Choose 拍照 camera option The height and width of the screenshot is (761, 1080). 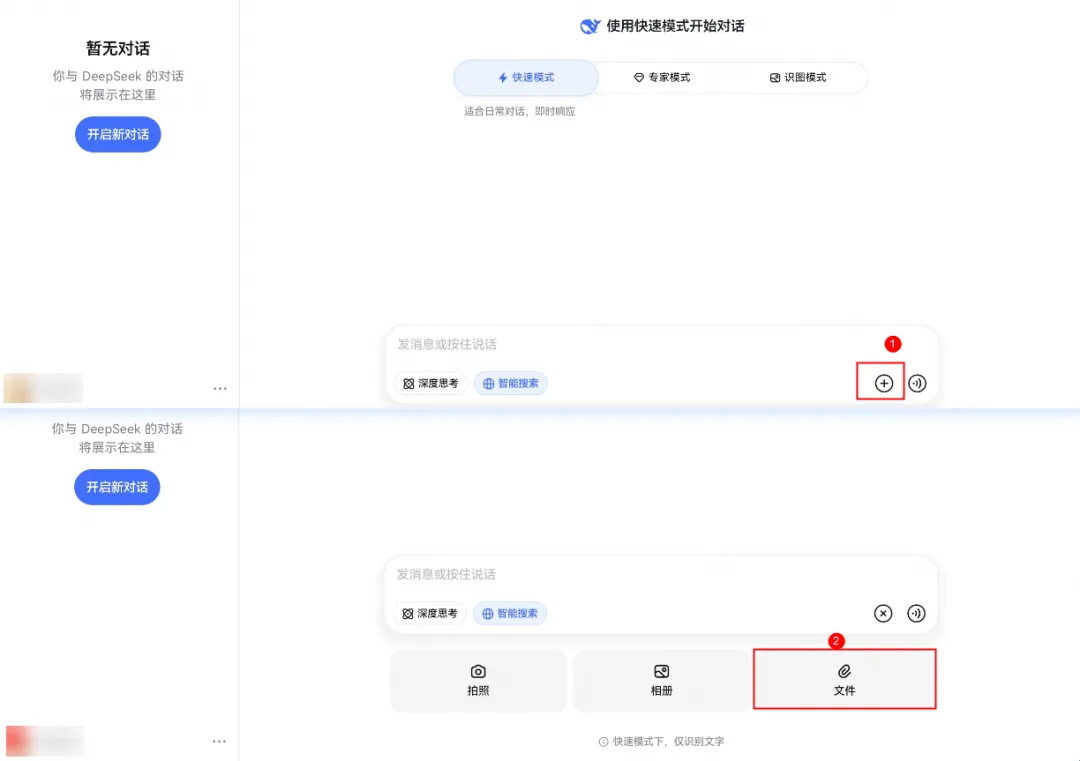pyautogui.click(x=478, y=680)
